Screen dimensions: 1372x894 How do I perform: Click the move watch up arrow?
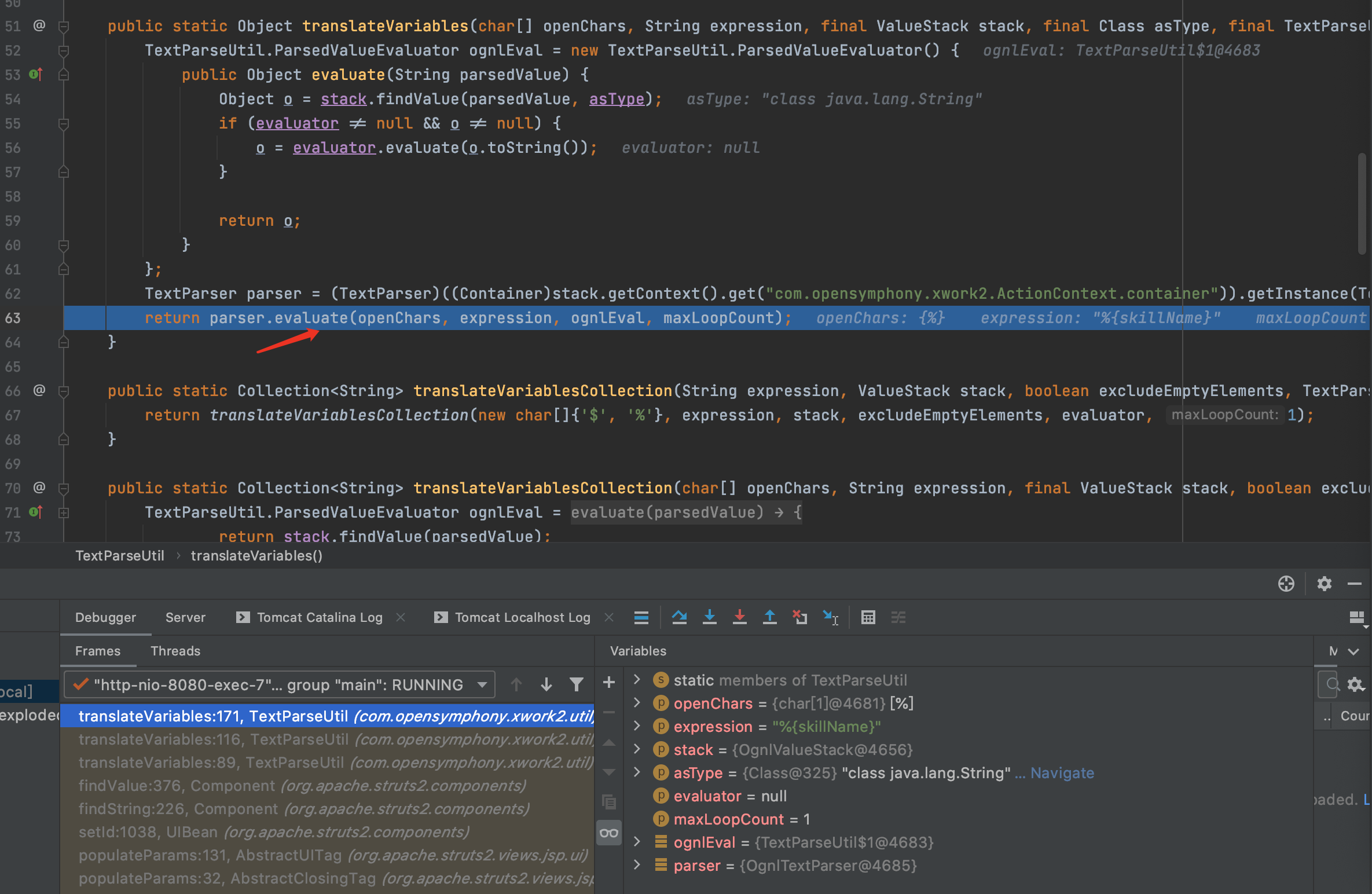[609, 742]
